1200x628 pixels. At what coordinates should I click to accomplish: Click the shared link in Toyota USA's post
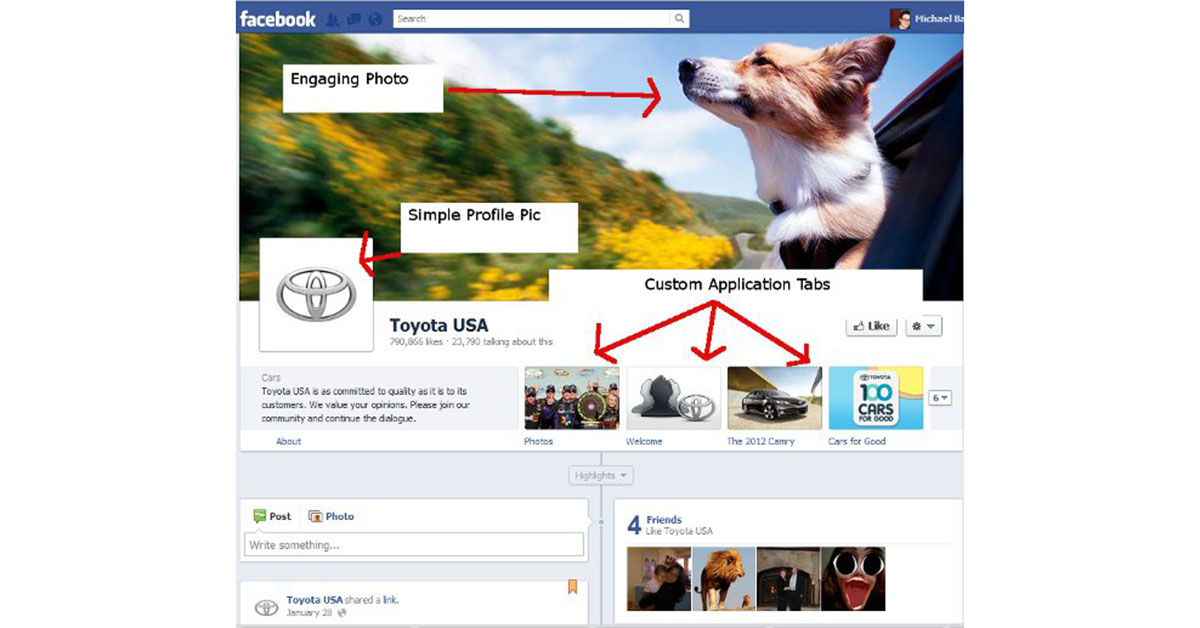[x=389, y=599]
